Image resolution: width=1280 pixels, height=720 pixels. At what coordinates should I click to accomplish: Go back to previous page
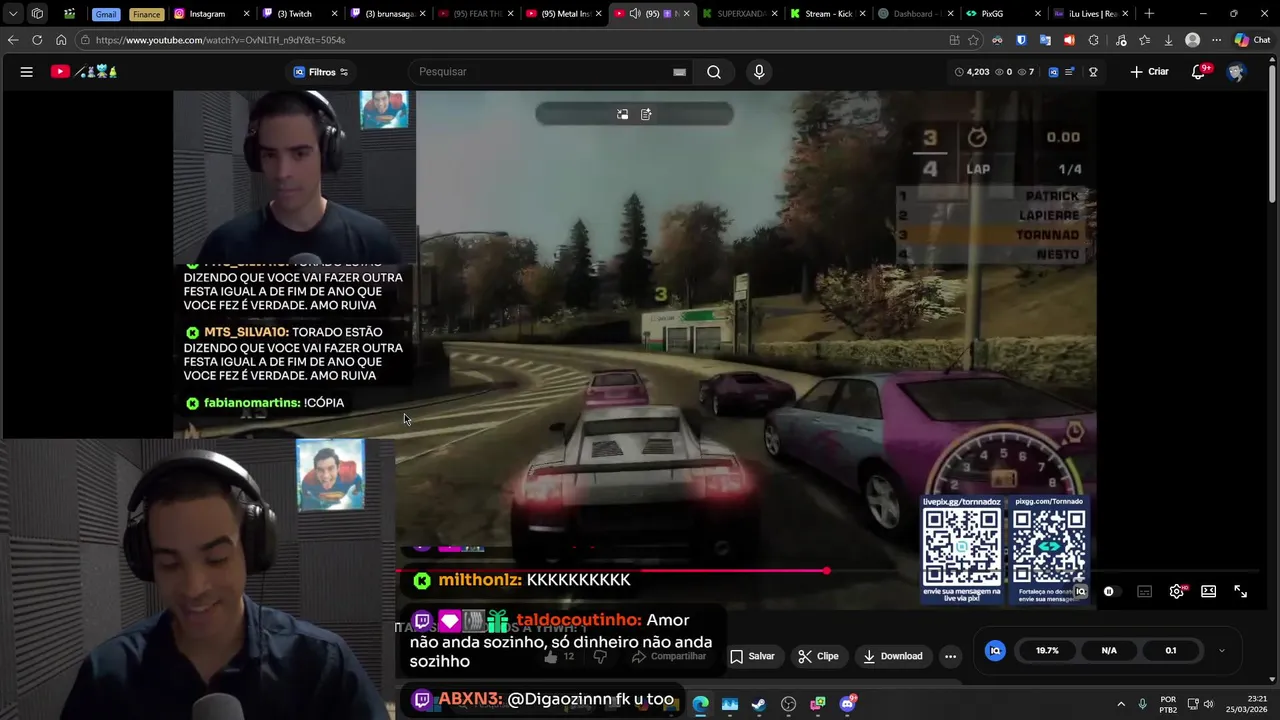click(13, 40)
